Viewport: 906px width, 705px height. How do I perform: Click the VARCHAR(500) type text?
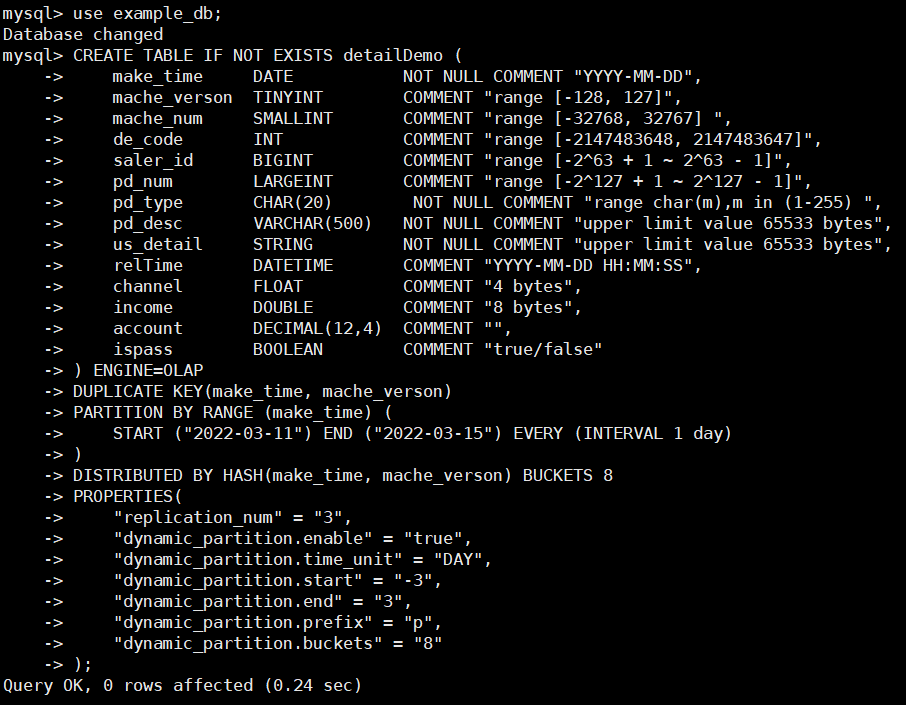coord(312,224)
